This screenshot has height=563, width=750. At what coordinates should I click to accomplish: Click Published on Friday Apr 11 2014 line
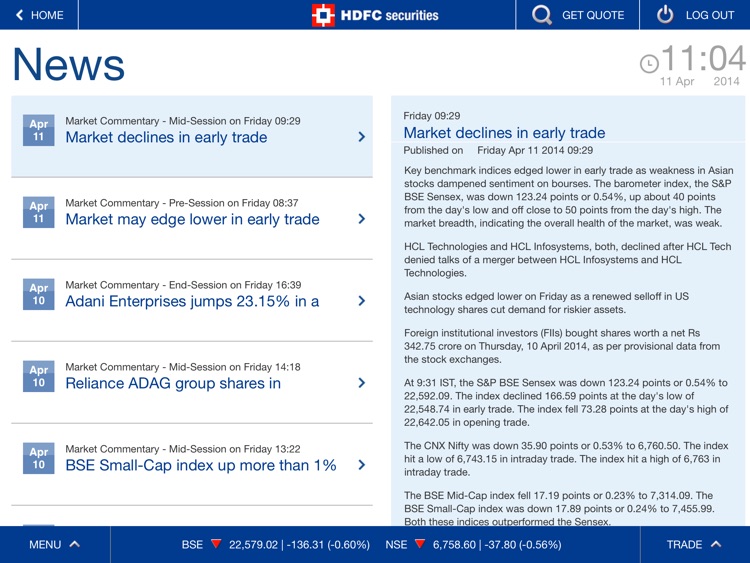498,150
